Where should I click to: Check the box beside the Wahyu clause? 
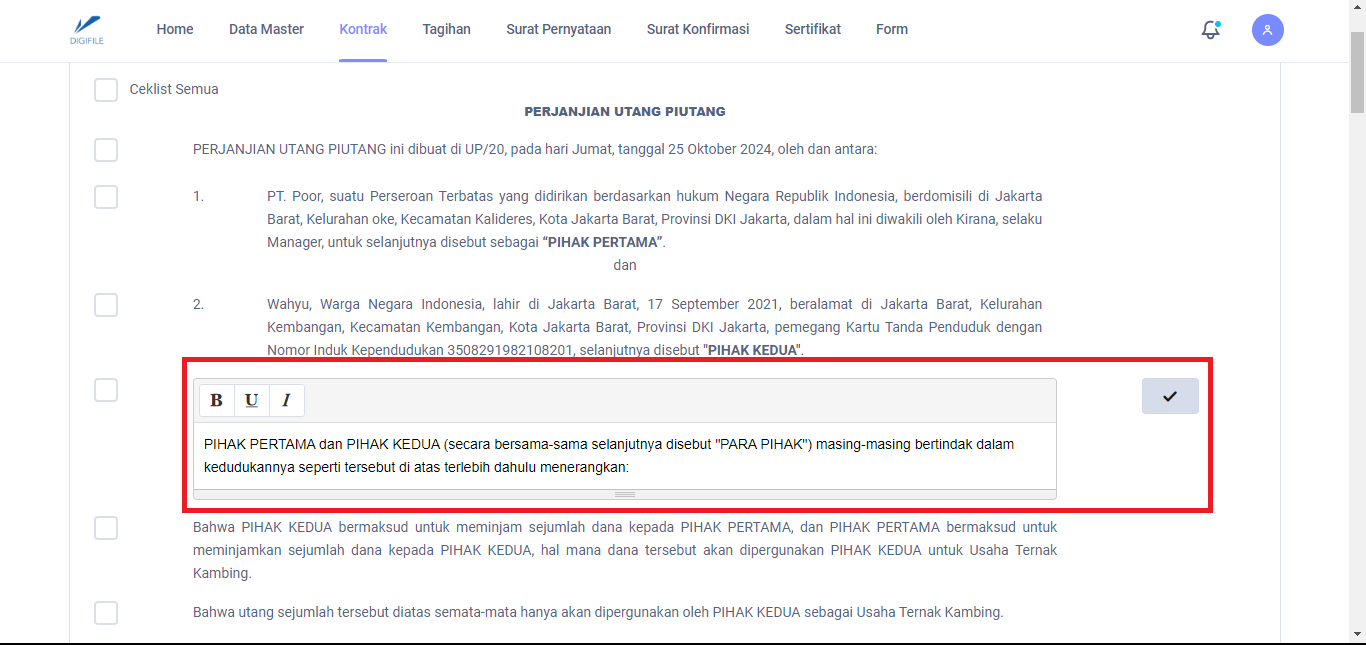tap(106, 305)
